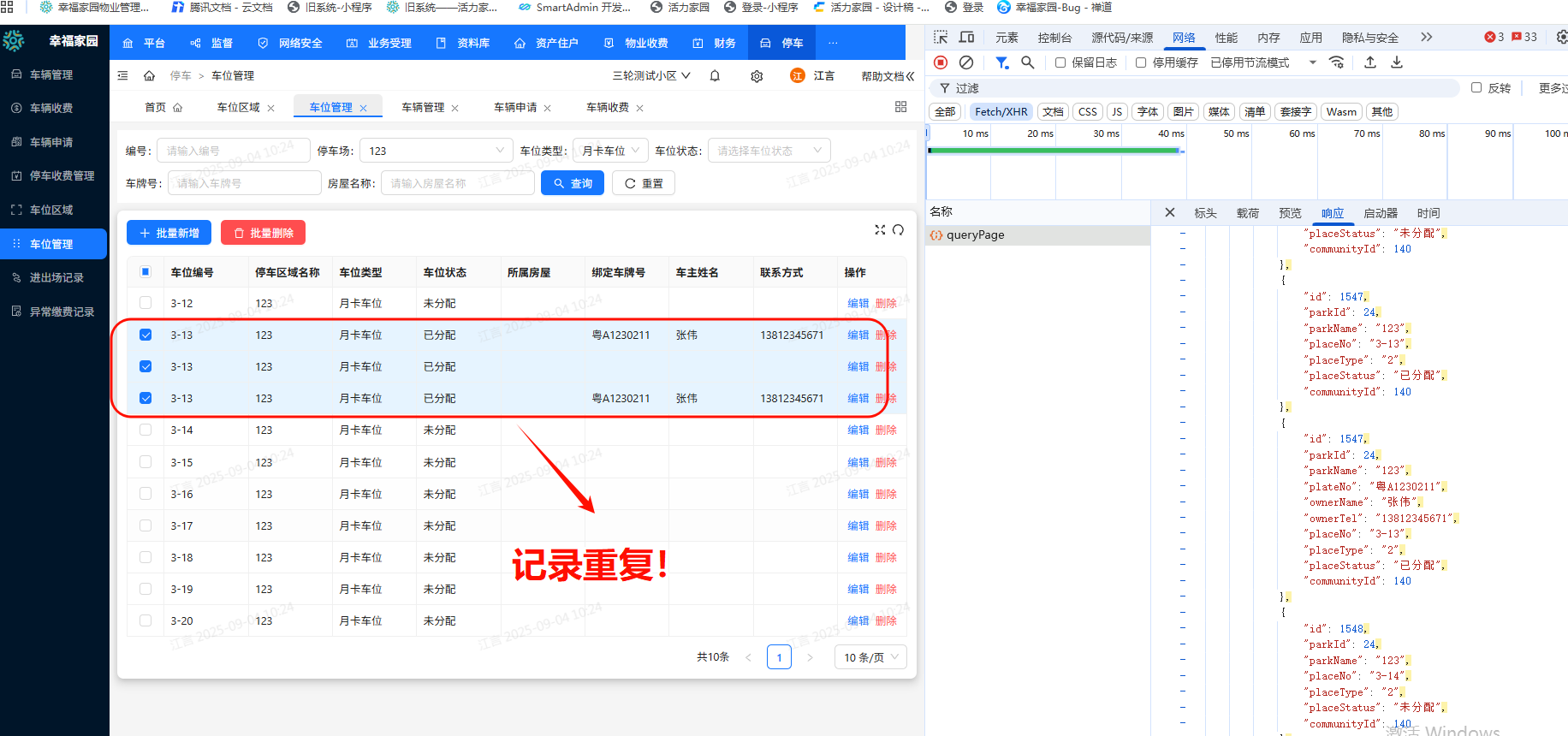Open settings gear in page header
The width and height of the screenshot is (1568, 736).
pyautogui.click(x=757, y=76)
